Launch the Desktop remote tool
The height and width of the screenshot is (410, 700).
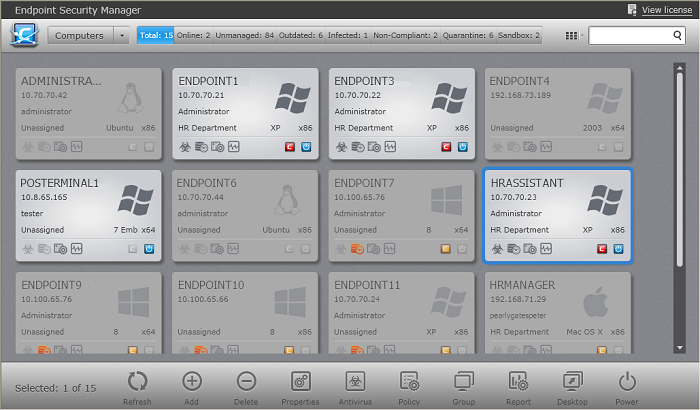(x=573, y=382)
